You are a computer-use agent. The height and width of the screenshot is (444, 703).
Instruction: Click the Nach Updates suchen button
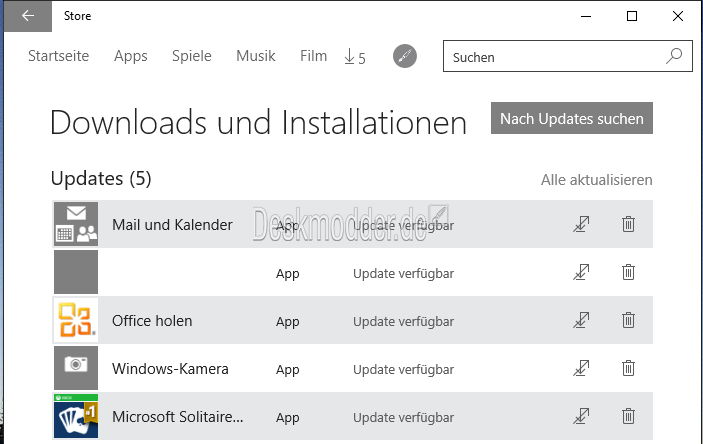tap(572, 118)
